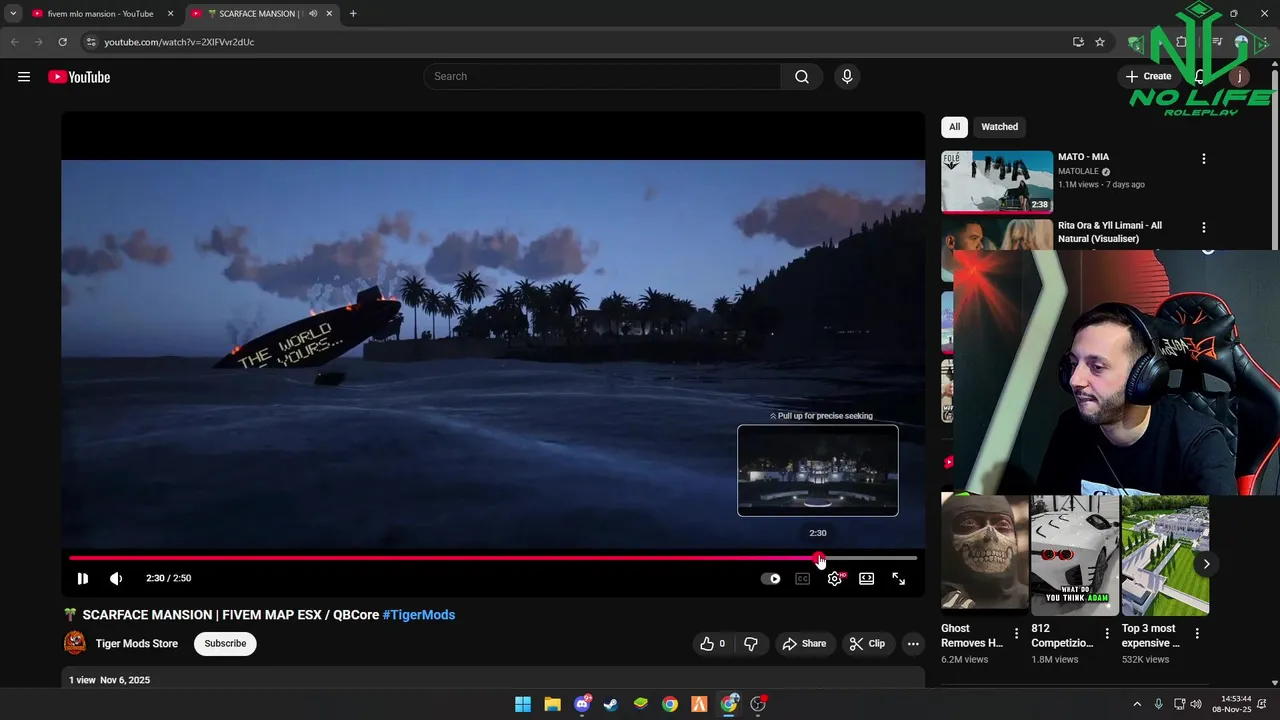Close the fivem mlo mansion tab
Image resolution: width=1280 pixels, height=720 pixels.
(170, 14)
